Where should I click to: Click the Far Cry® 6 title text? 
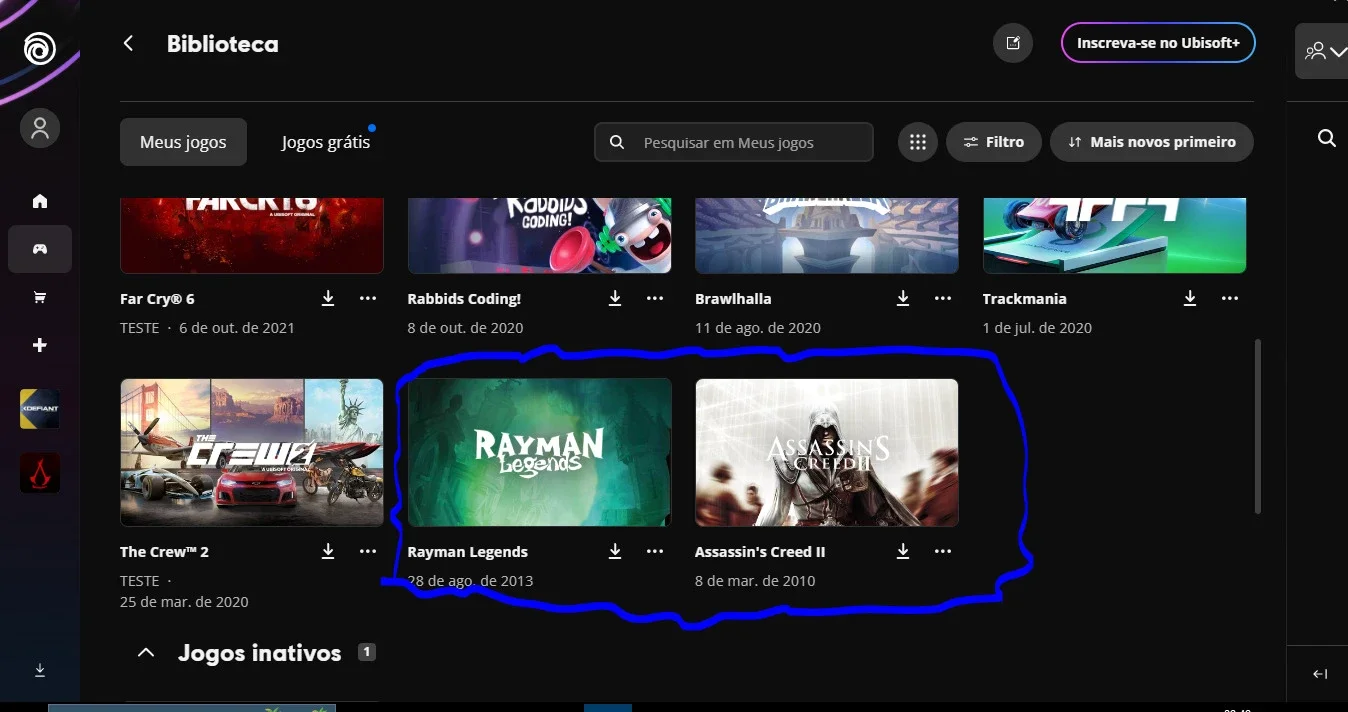pyautogui.click(x=157, y=298)
